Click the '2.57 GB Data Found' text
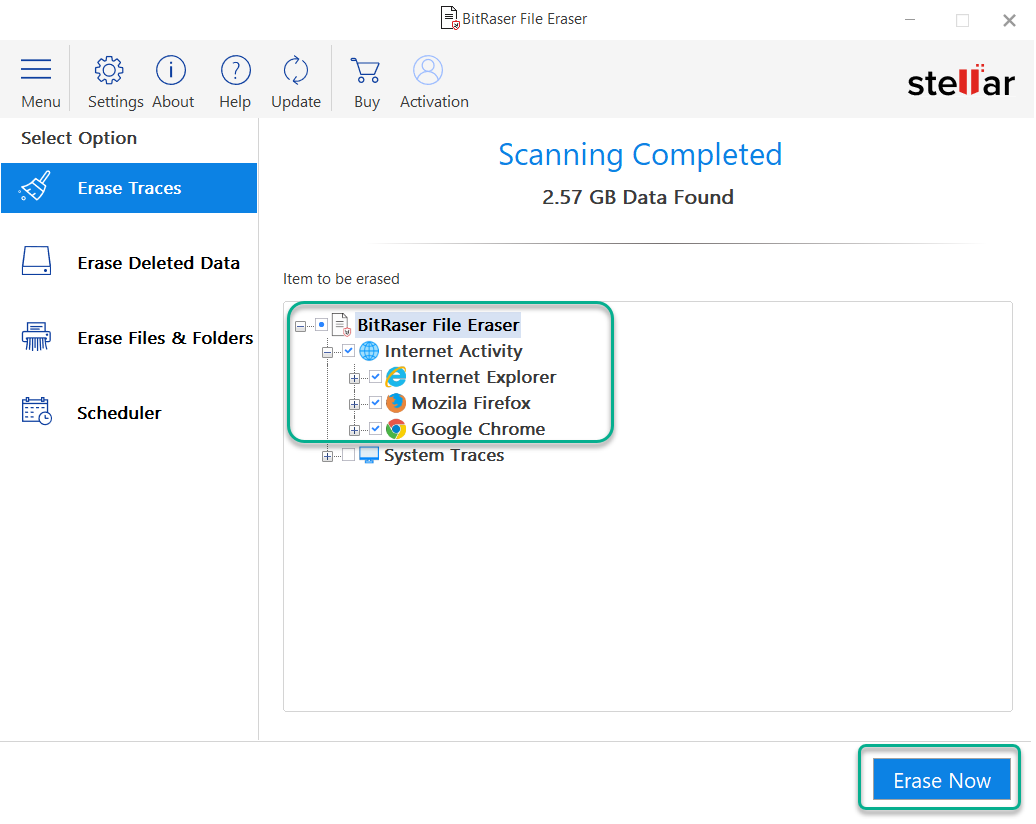The height and width of the screenshot is (824, 1036). [638, 197]
